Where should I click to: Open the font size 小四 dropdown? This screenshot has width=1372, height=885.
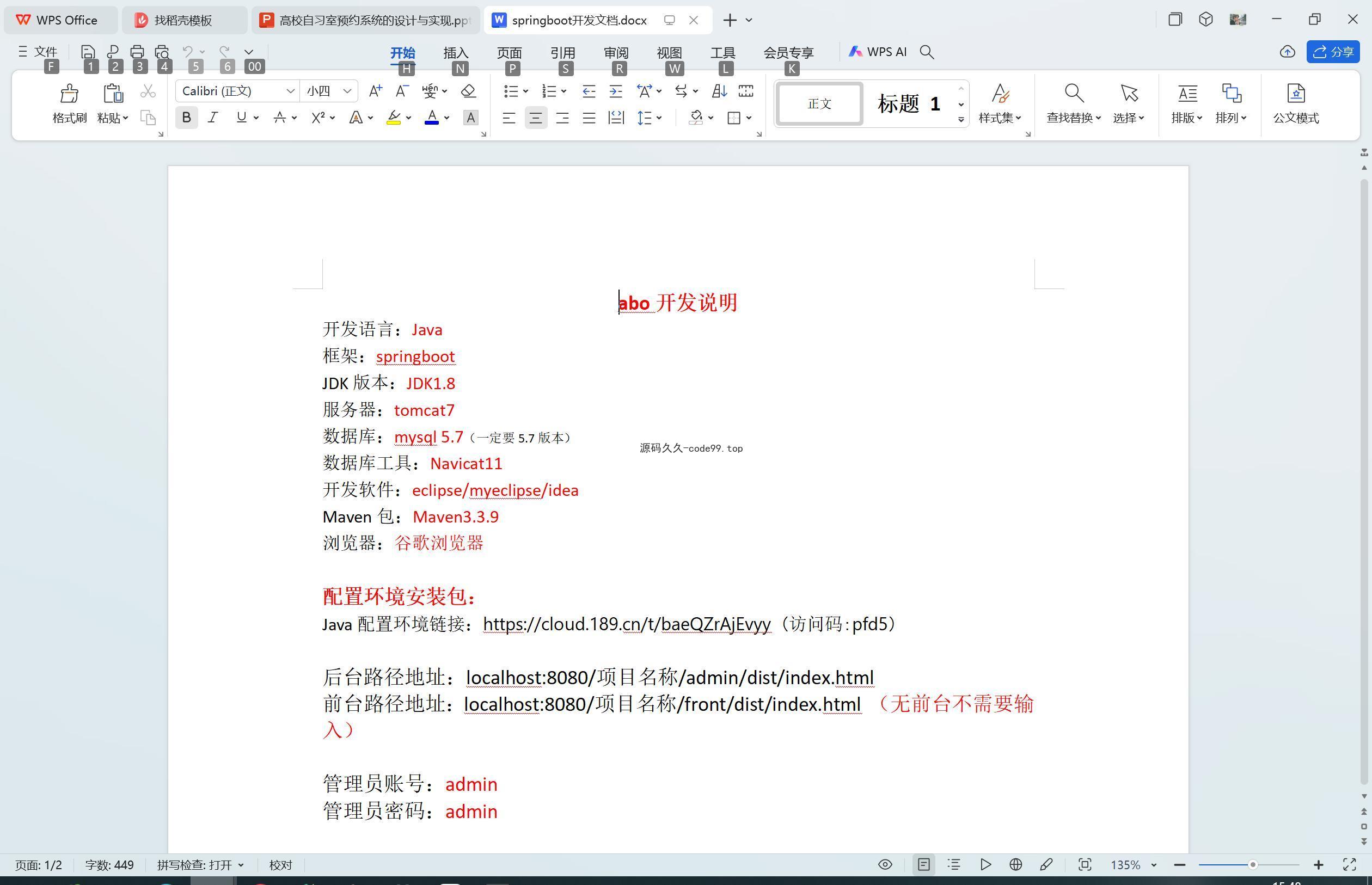click(347, 91)
